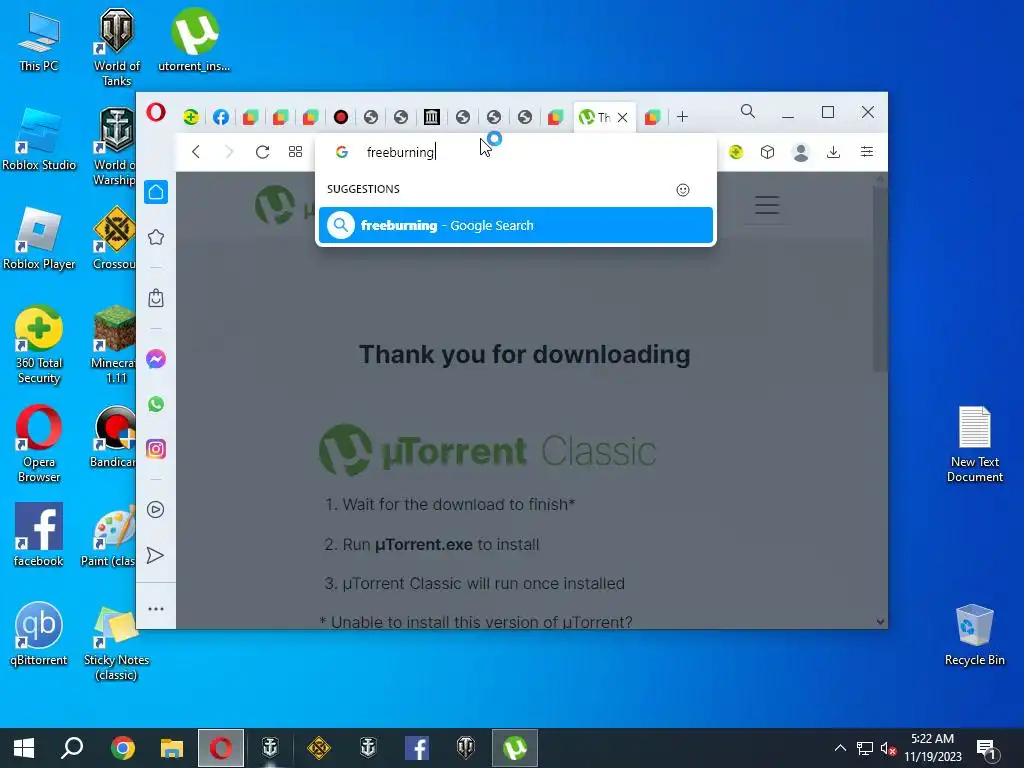
Task: Click the page vertical scrollbar thumb
Action: [880, 278]
